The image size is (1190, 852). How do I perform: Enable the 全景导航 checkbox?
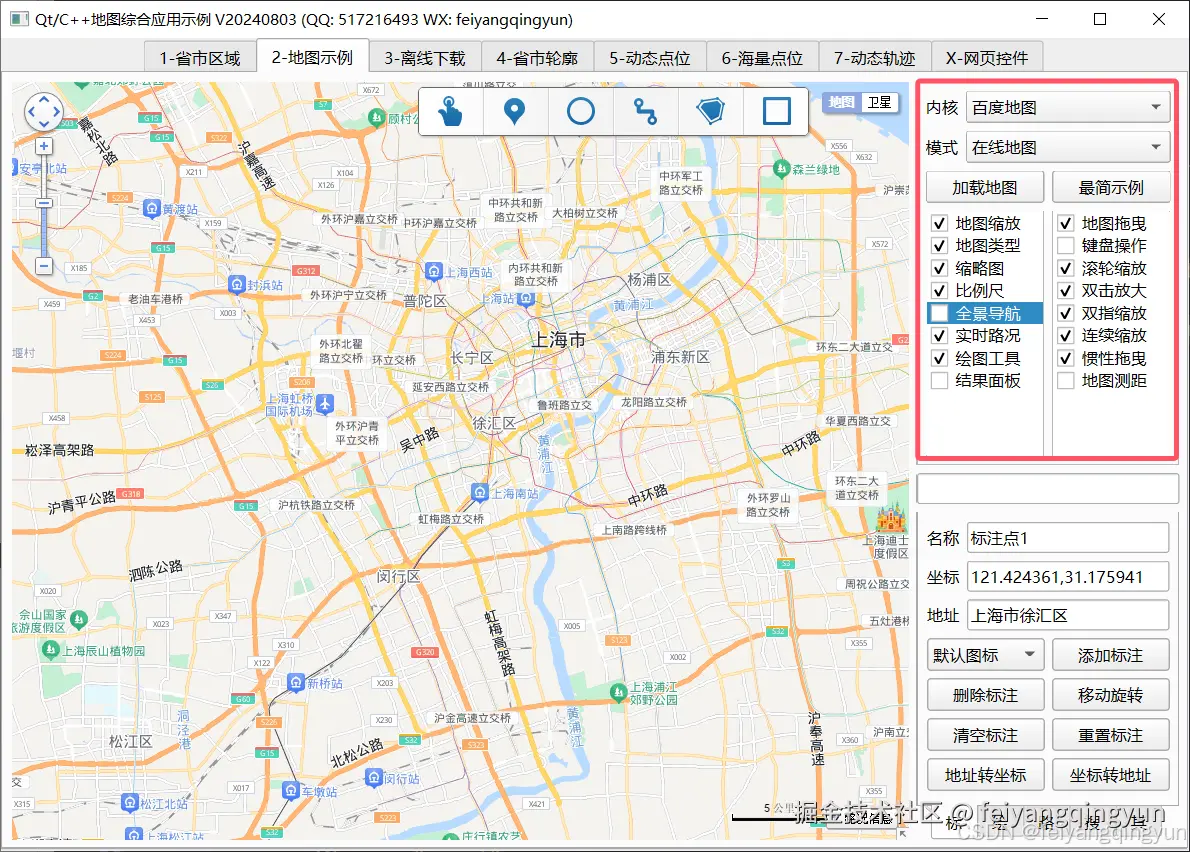click(x=938, y=312)
